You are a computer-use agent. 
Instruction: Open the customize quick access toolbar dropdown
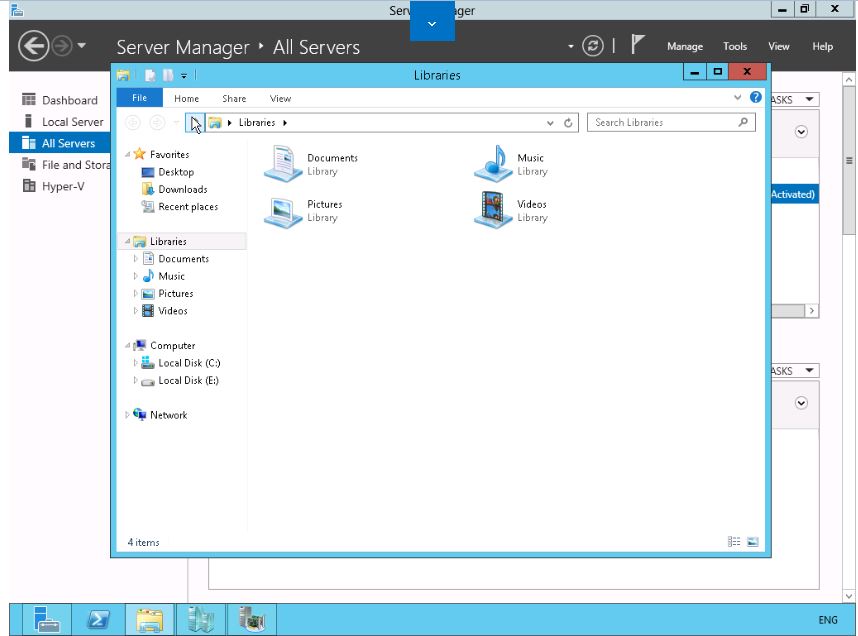point(184,76)
